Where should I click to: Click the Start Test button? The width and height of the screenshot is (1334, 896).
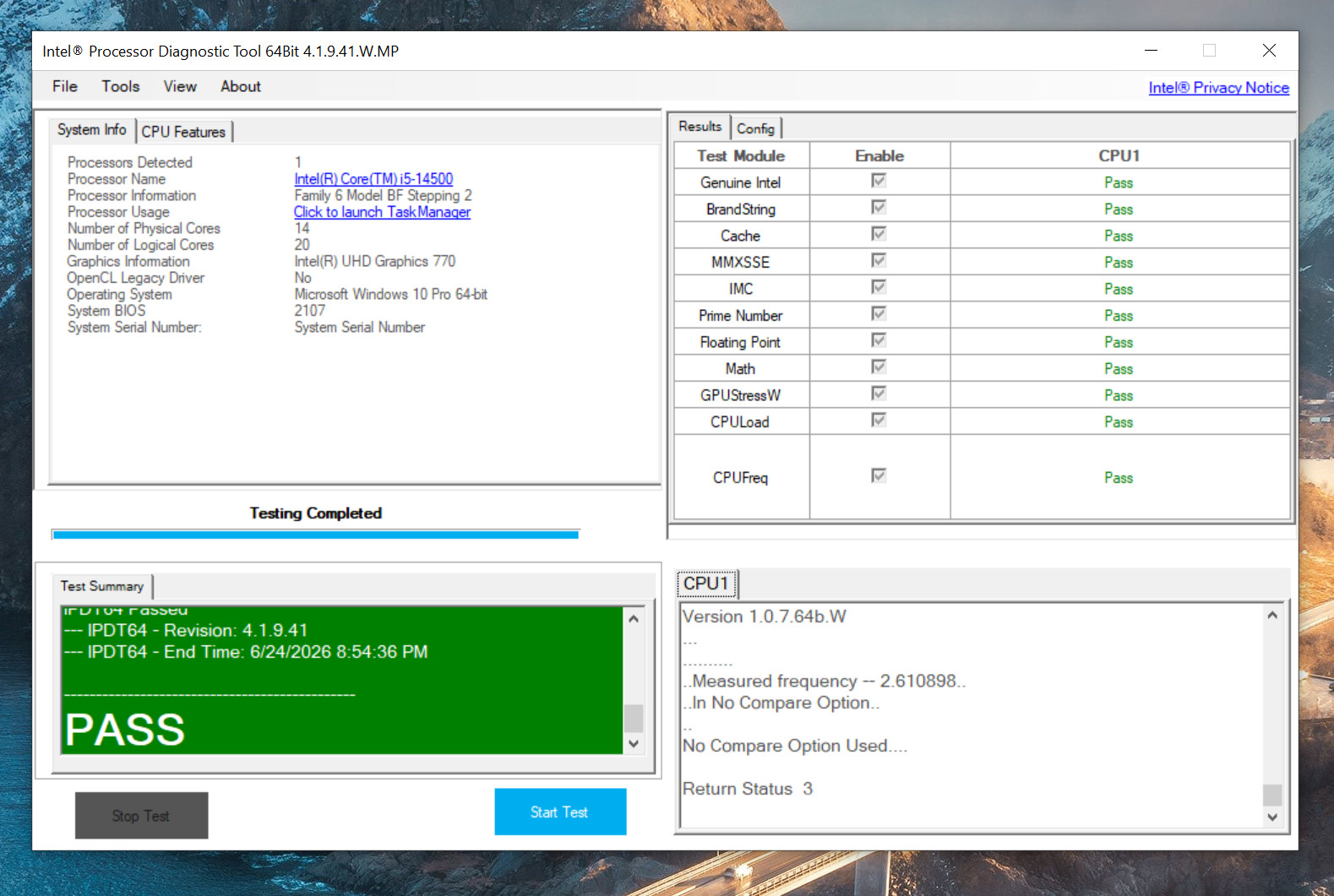click(x=560, y=812)
